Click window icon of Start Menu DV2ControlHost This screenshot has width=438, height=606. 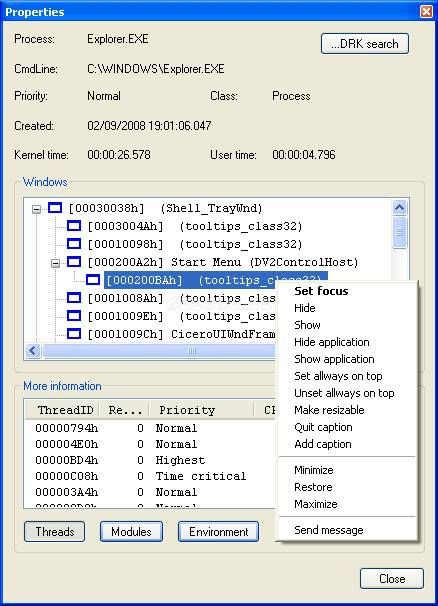coord(74,262)
